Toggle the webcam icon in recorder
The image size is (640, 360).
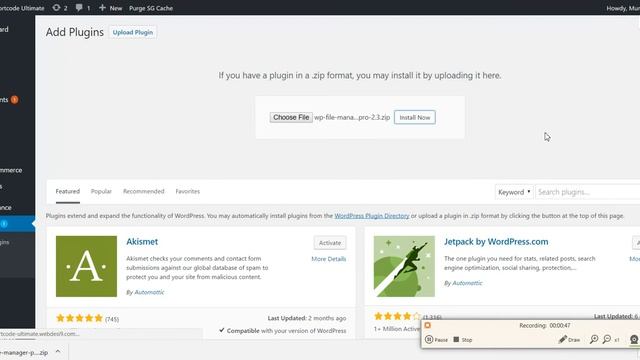click(634, 339)
